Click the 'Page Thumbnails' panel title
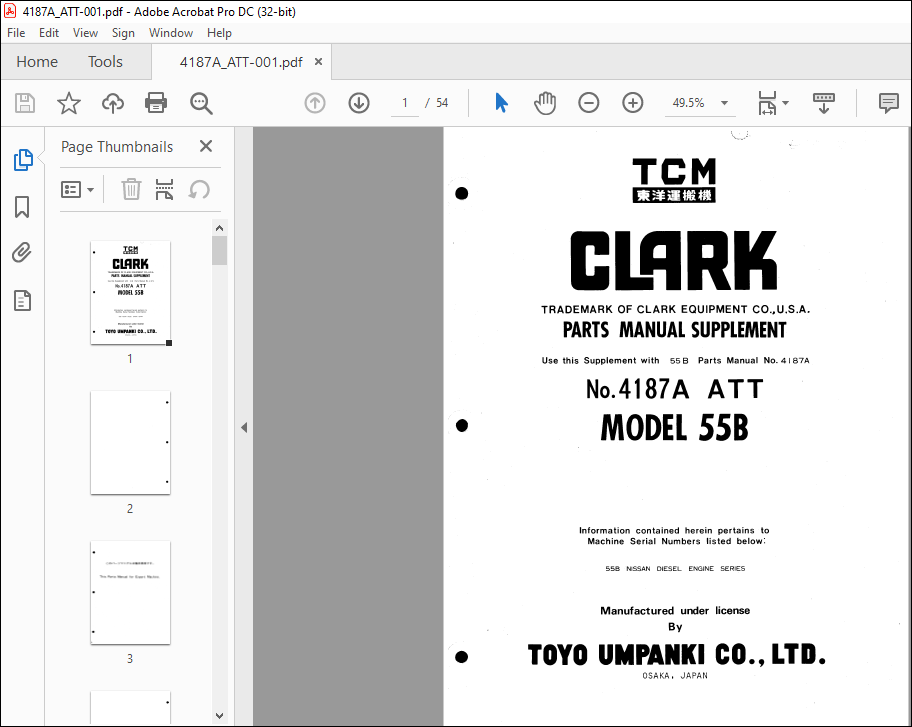 [117, 147]
